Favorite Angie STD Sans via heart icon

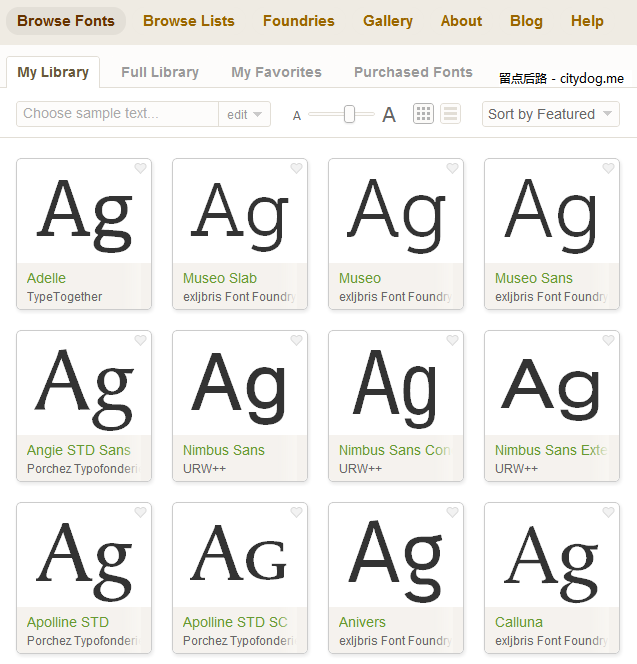pos(140,340)
